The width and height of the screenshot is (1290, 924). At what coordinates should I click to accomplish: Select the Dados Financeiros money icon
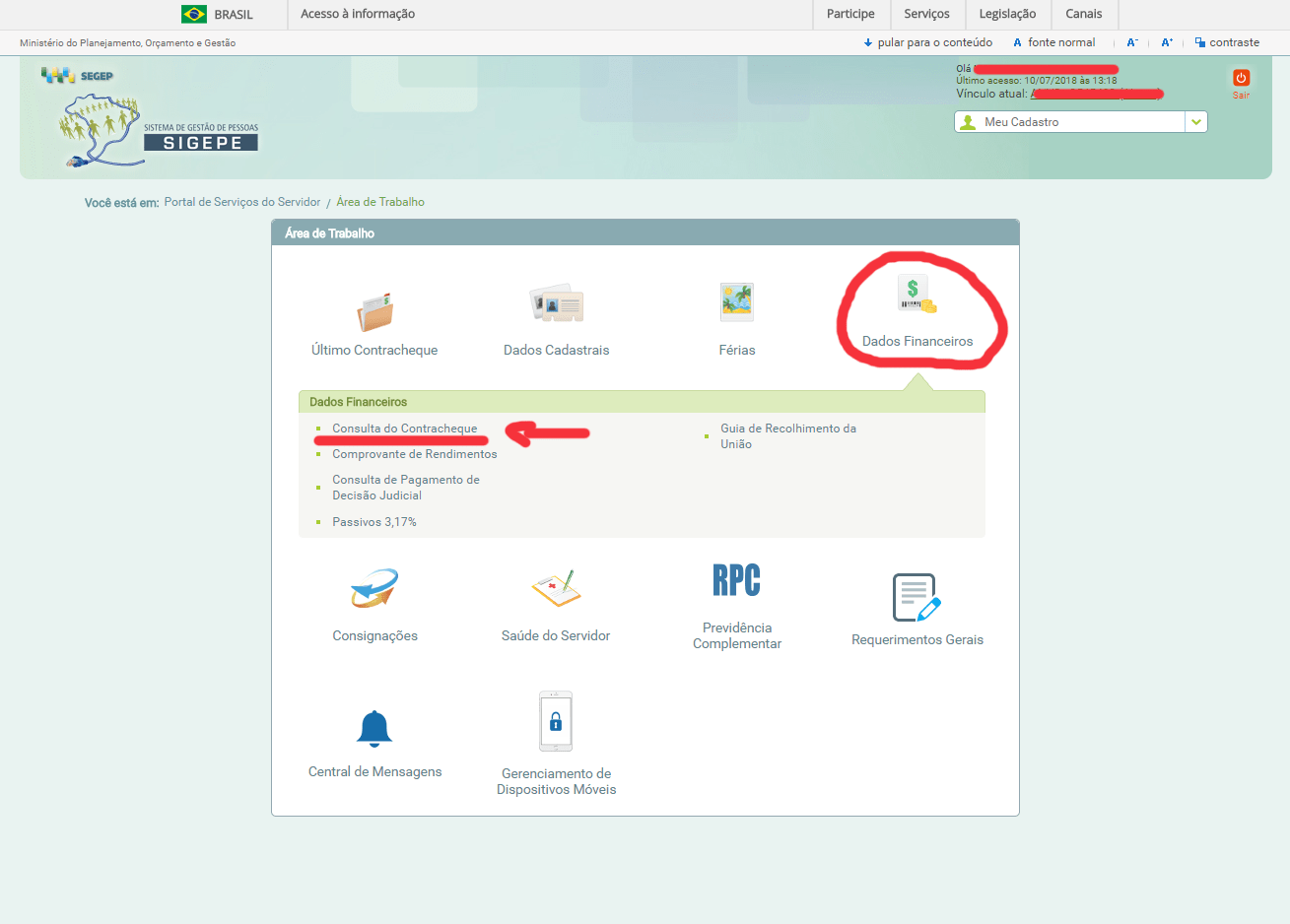point(917,295)
